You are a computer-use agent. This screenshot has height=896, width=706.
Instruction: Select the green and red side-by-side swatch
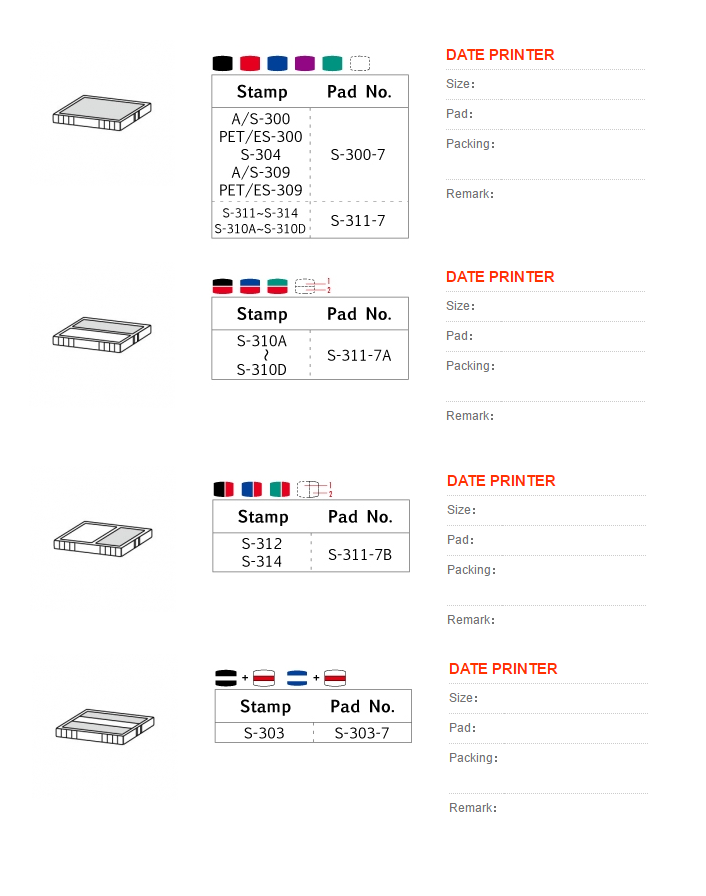click(x=280, y=489)
